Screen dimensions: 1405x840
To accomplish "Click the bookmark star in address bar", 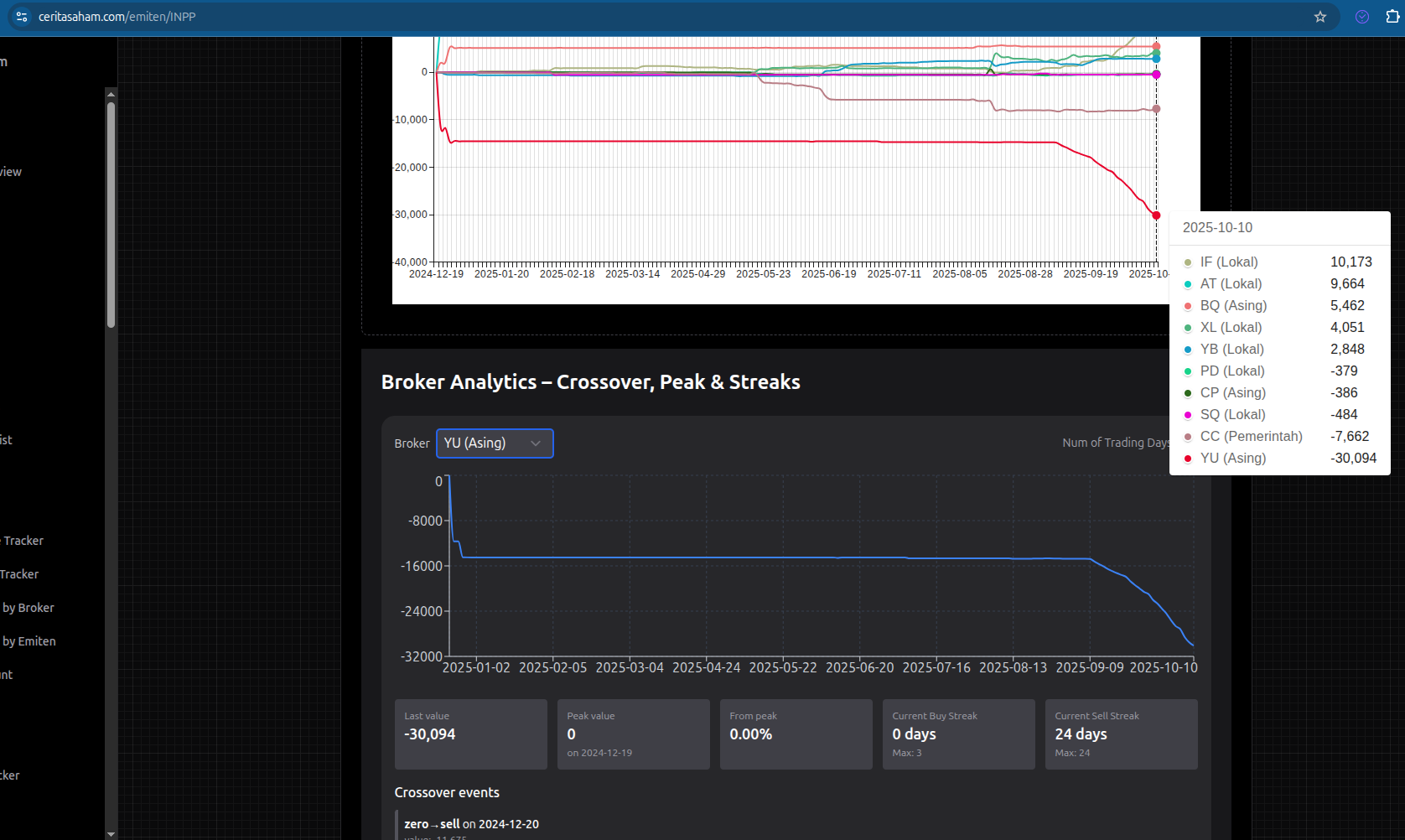I will tap(1320, 17).
